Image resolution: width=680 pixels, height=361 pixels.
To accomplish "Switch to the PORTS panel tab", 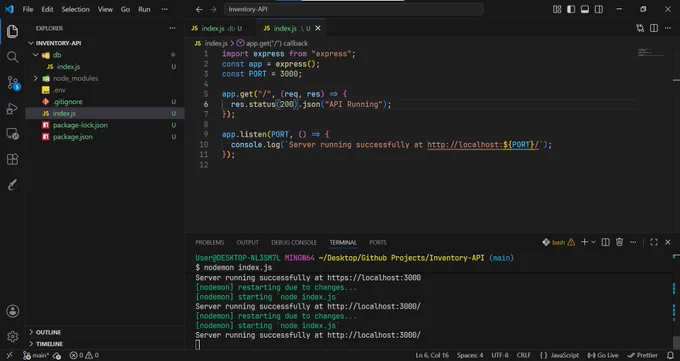I will pyautogui.click(x=378, y=243).
